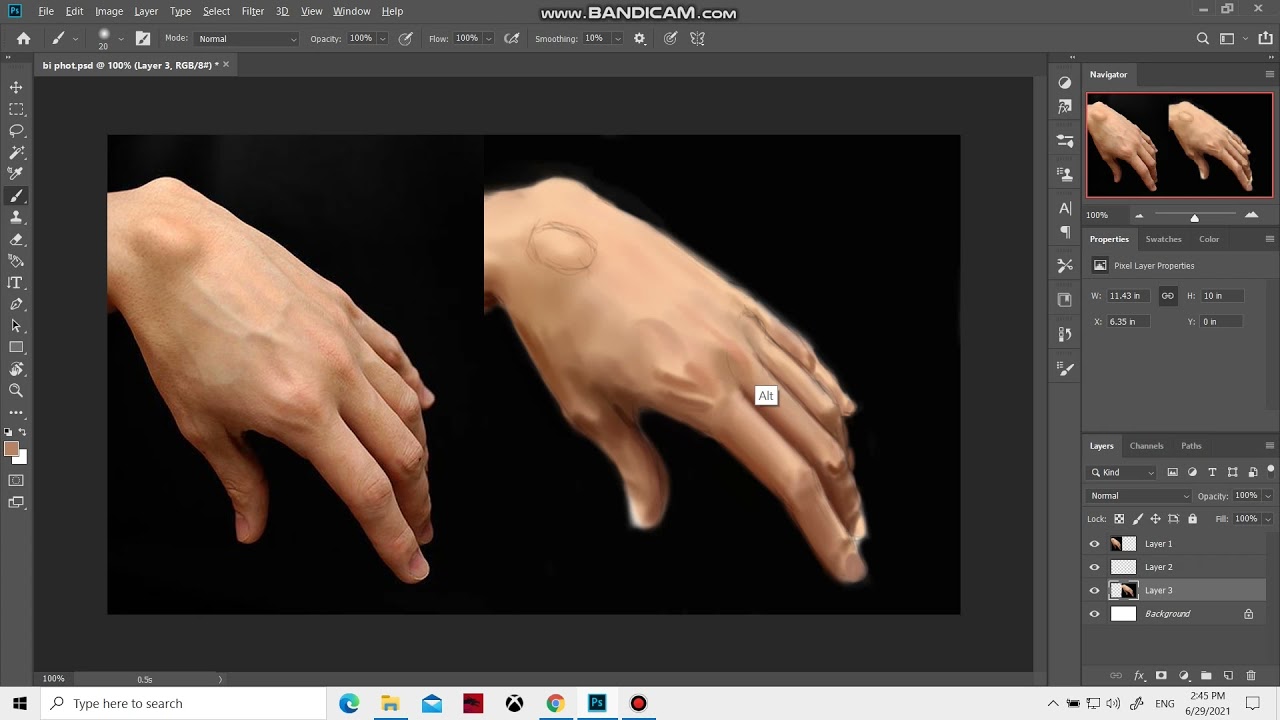1280x720 pixels.
Task: Select the Rectangular Marquee tool
Action: click(16, 110)
